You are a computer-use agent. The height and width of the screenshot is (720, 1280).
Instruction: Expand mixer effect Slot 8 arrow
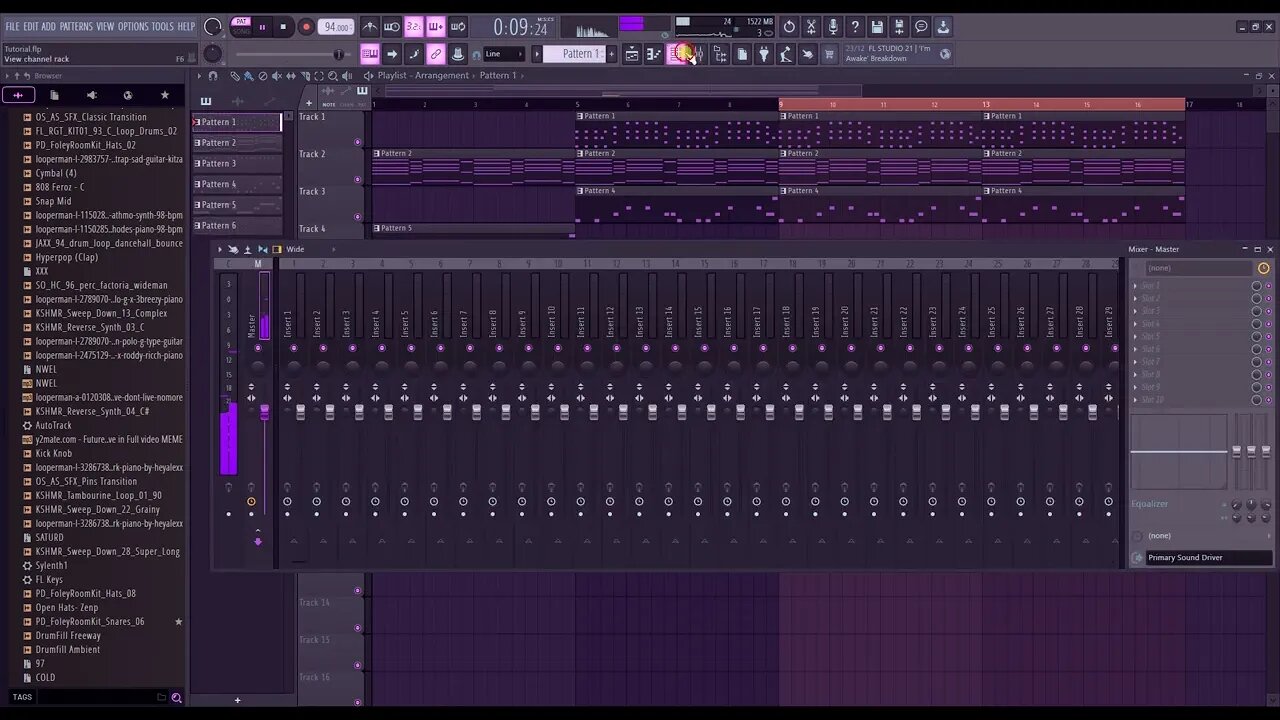pos(1135,374)
